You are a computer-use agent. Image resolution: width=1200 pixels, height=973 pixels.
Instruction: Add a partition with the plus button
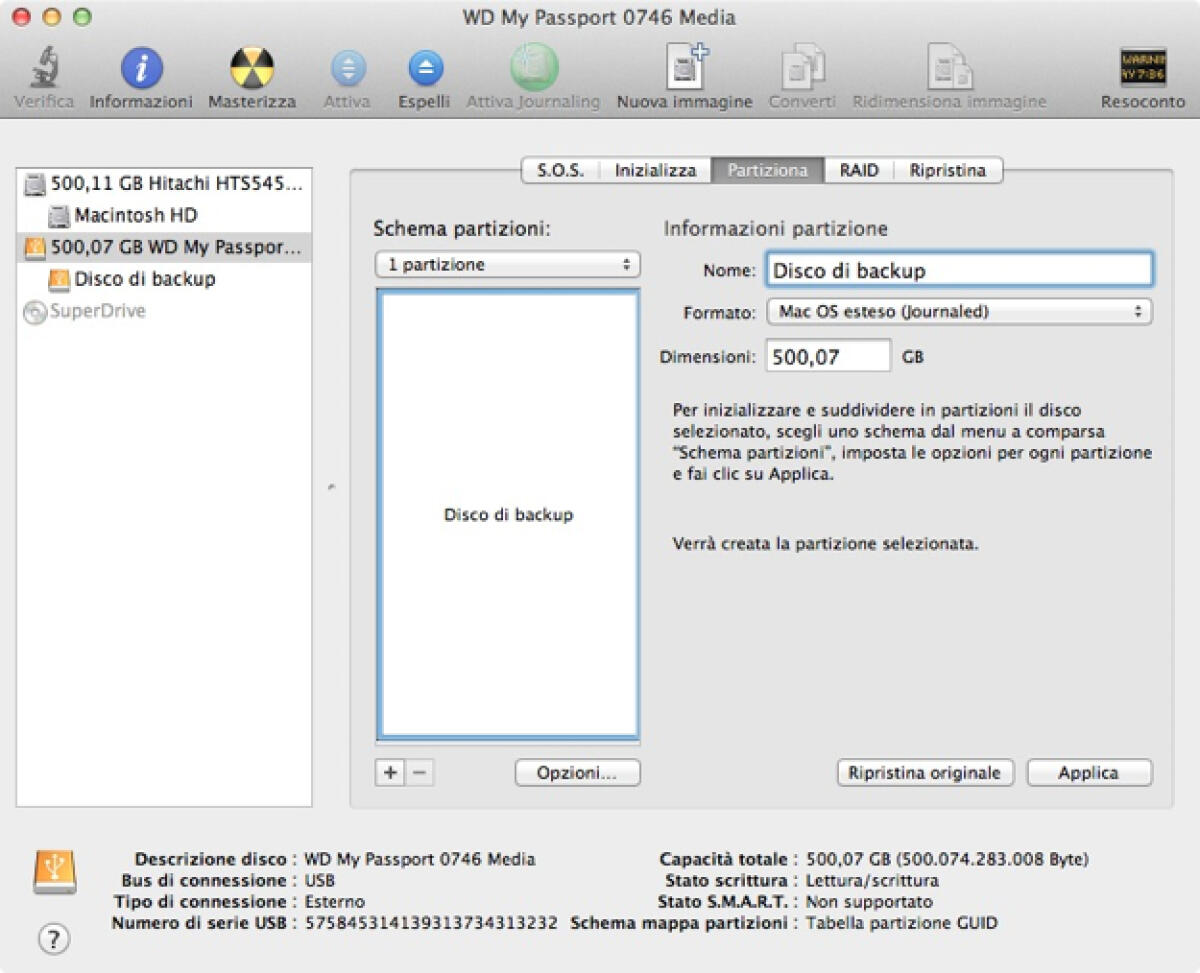390,773
